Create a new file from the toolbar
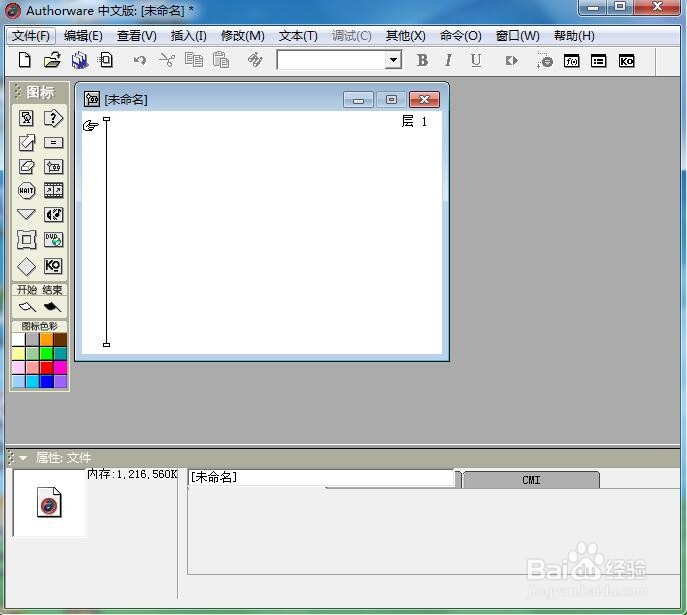The height and width of the screenshot is (615, 687). [25, 60]
